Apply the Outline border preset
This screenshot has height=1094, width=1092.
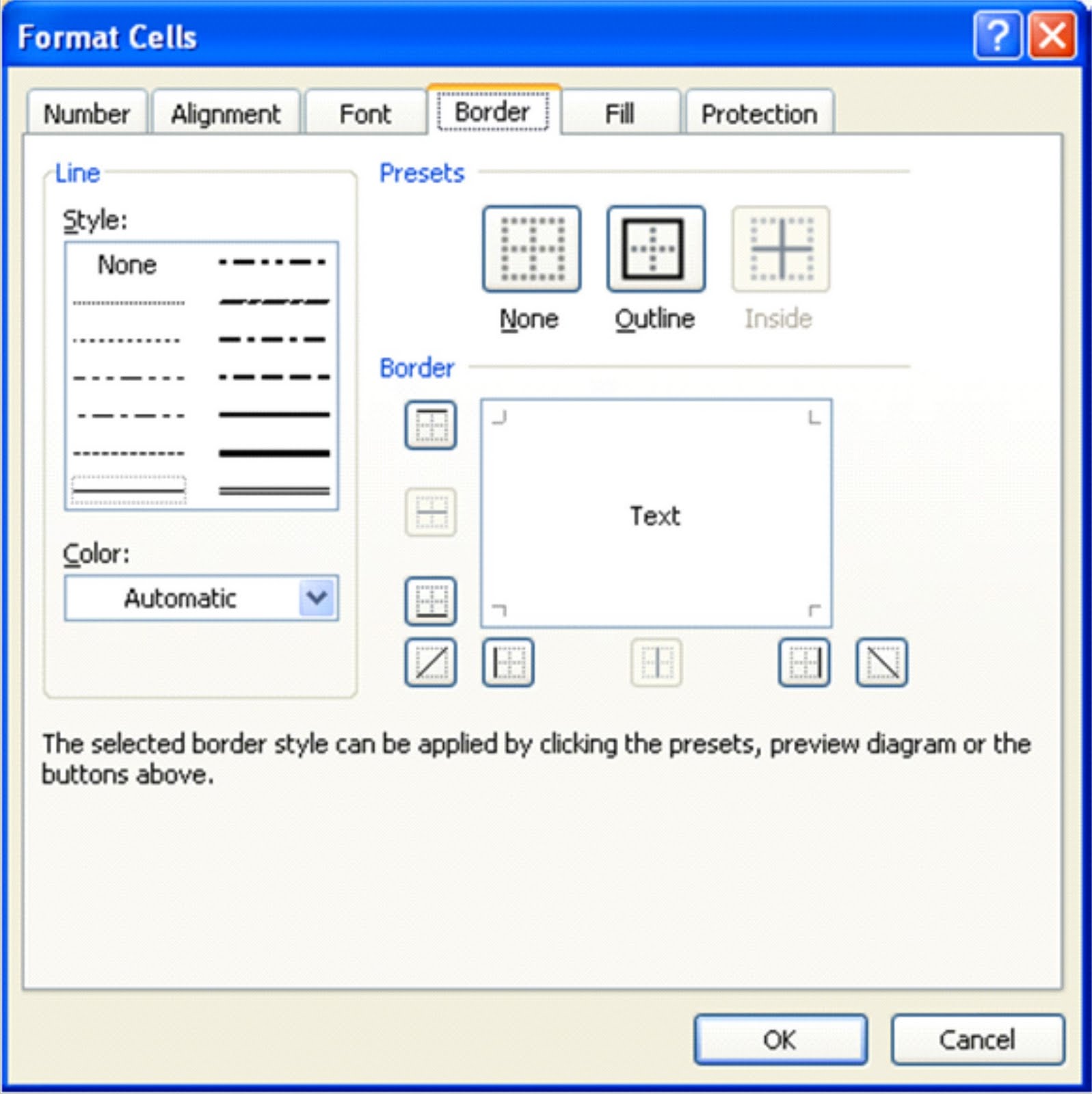tap(655, 249)
